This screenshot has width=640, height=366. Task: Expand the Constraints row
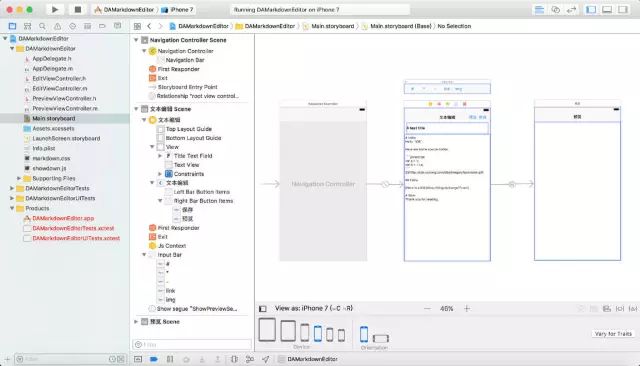click(x=160, y=174)
